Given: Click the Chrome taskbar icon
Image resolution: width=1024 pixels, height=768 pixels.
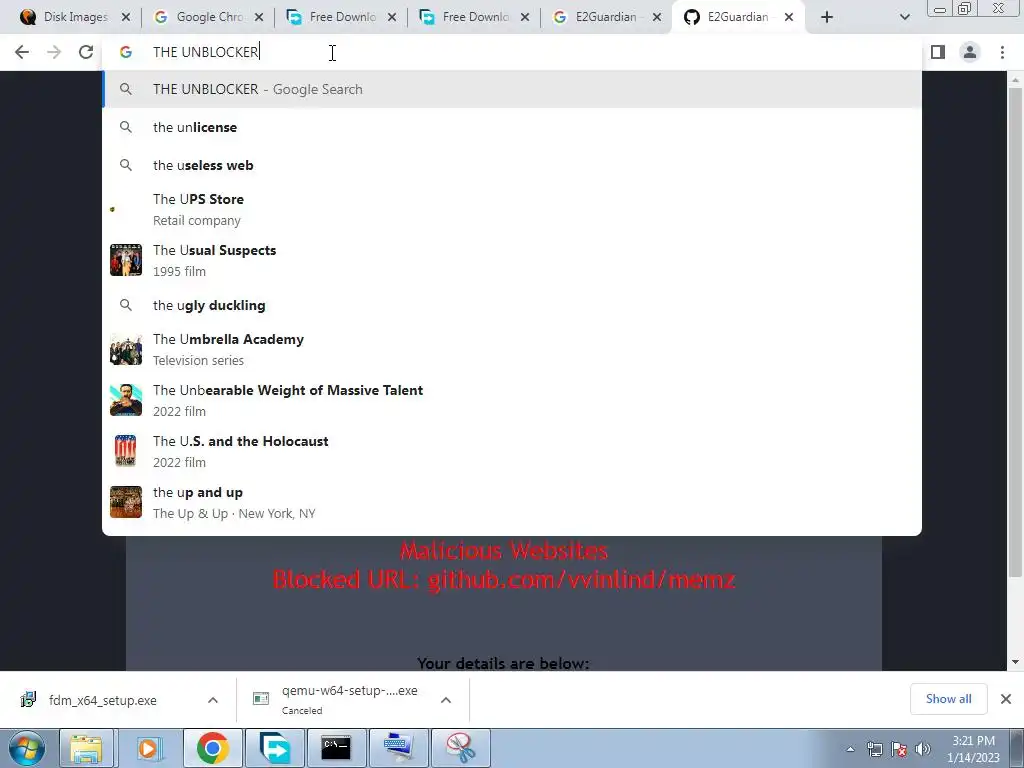Looking at the screenshot, I should click(212, 748).
